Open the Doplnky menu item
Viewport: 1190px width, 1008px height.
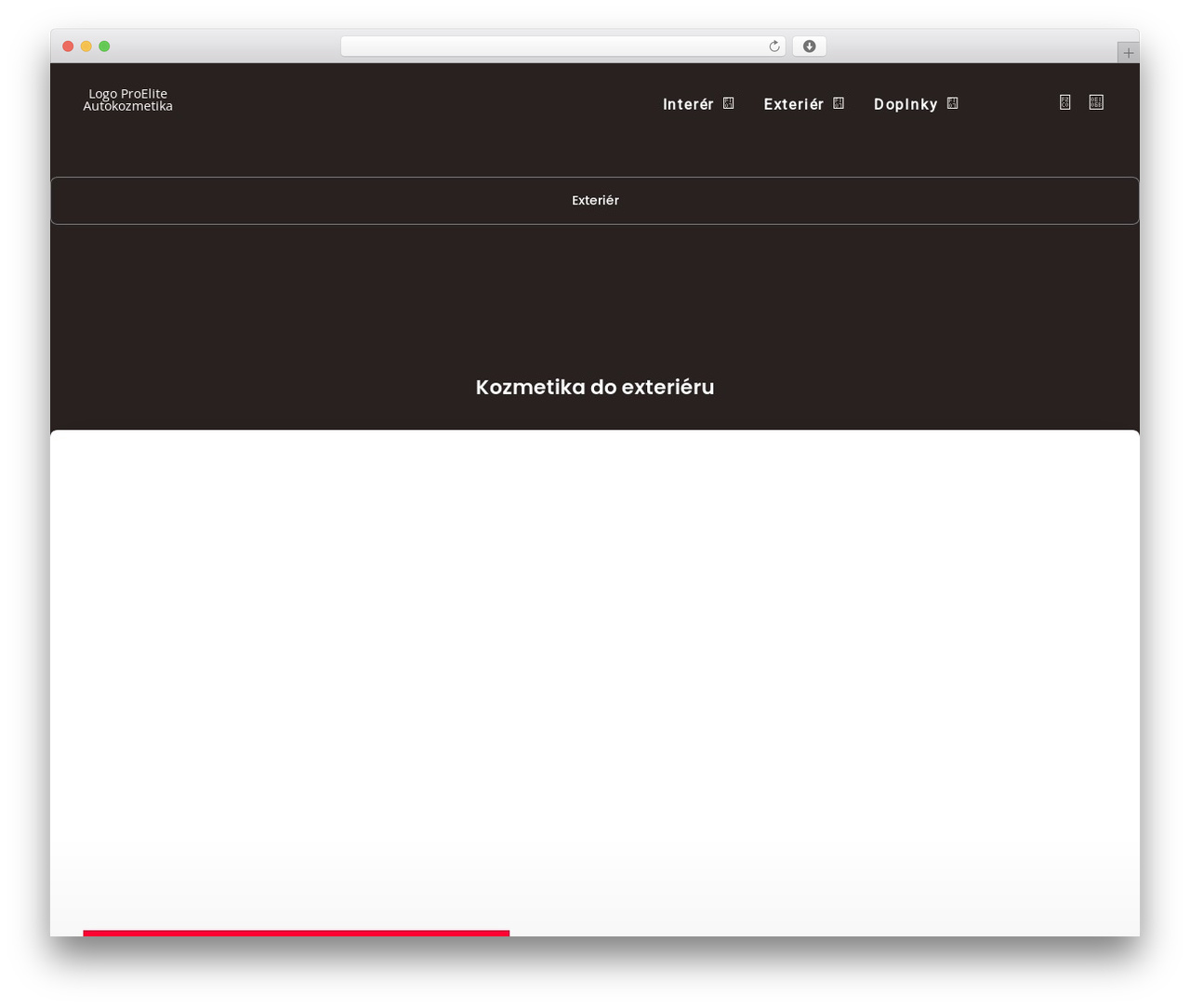tap(906, 104)
